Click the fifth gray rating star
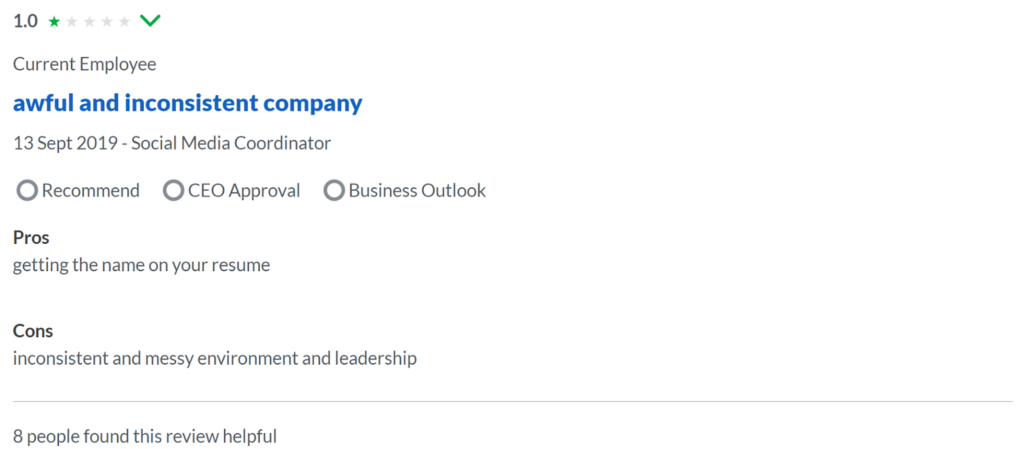Screen dimensions: 1024x449 click(125, 22)
